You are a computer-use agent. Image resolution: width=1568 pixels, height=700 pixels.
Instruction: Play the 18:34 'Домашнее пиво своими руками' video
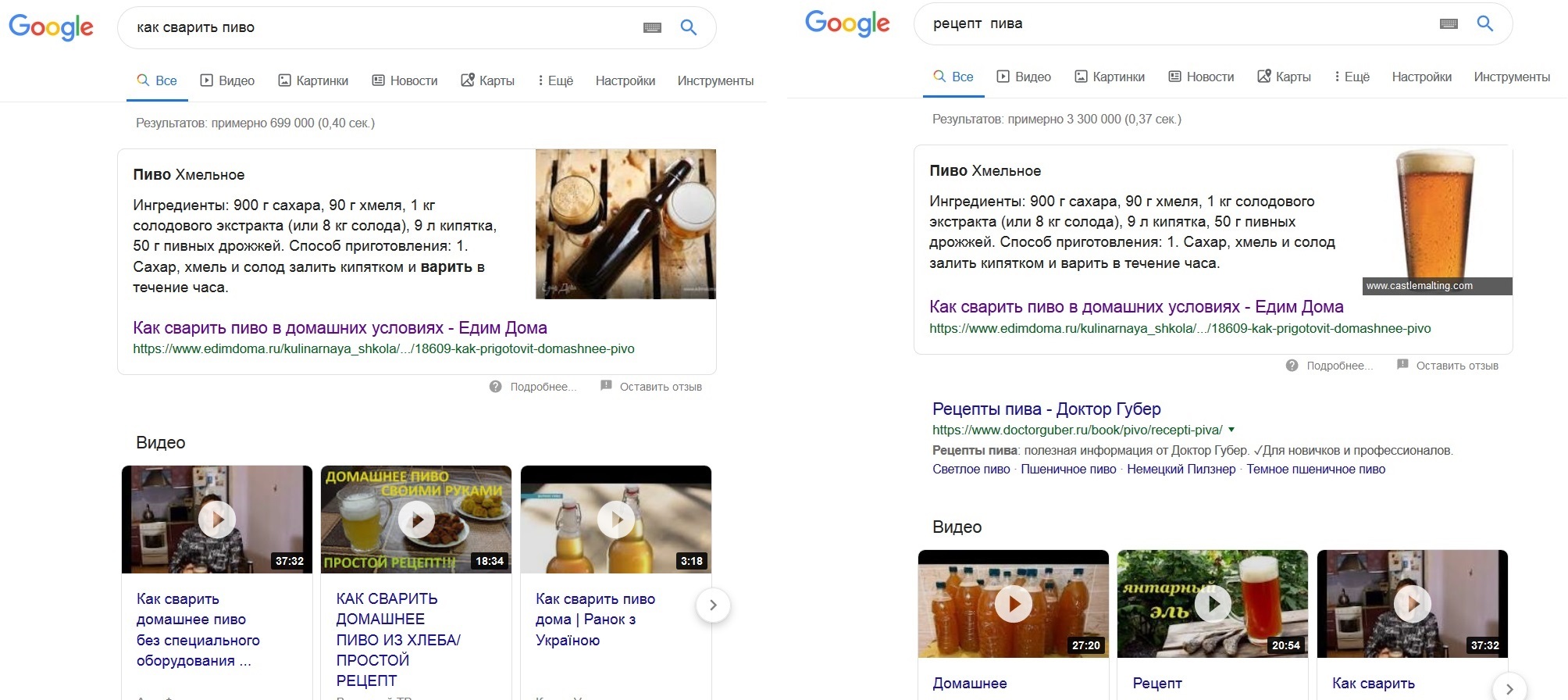(416, 520)
